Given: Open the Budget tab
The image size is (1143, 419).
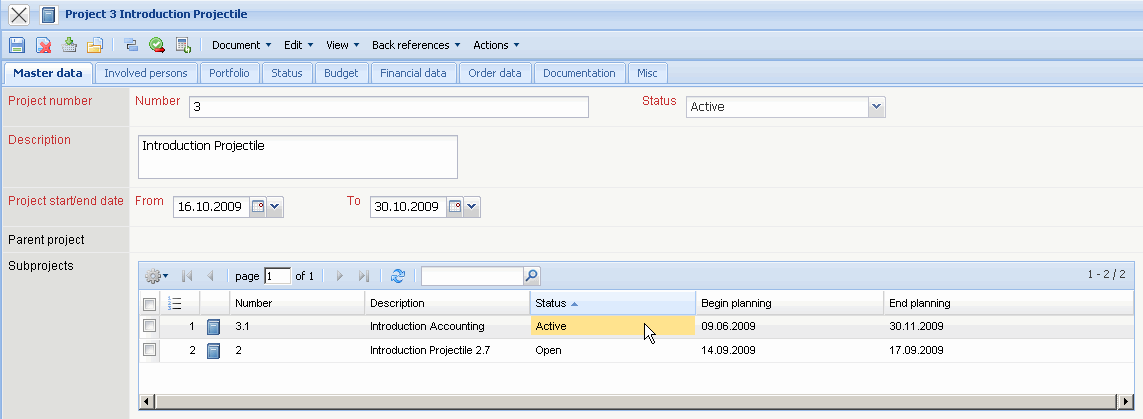Looking at the screenshot, I should [341, 73].
